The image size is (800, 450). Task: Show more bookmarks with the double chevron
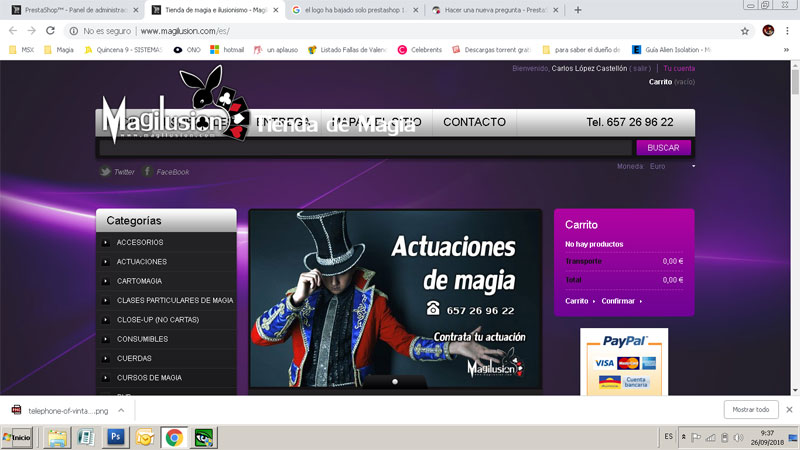786,49
